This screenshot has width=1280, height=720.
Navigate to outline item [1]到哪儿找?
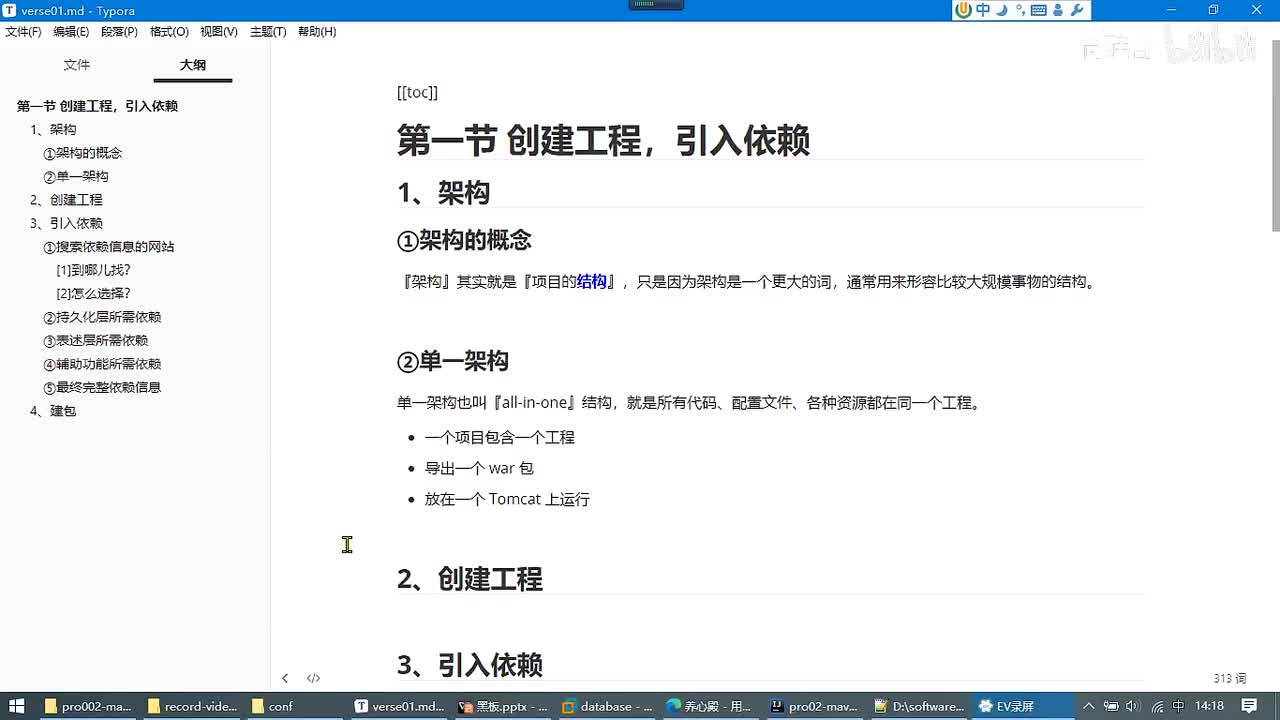click(x=94, y=270)
